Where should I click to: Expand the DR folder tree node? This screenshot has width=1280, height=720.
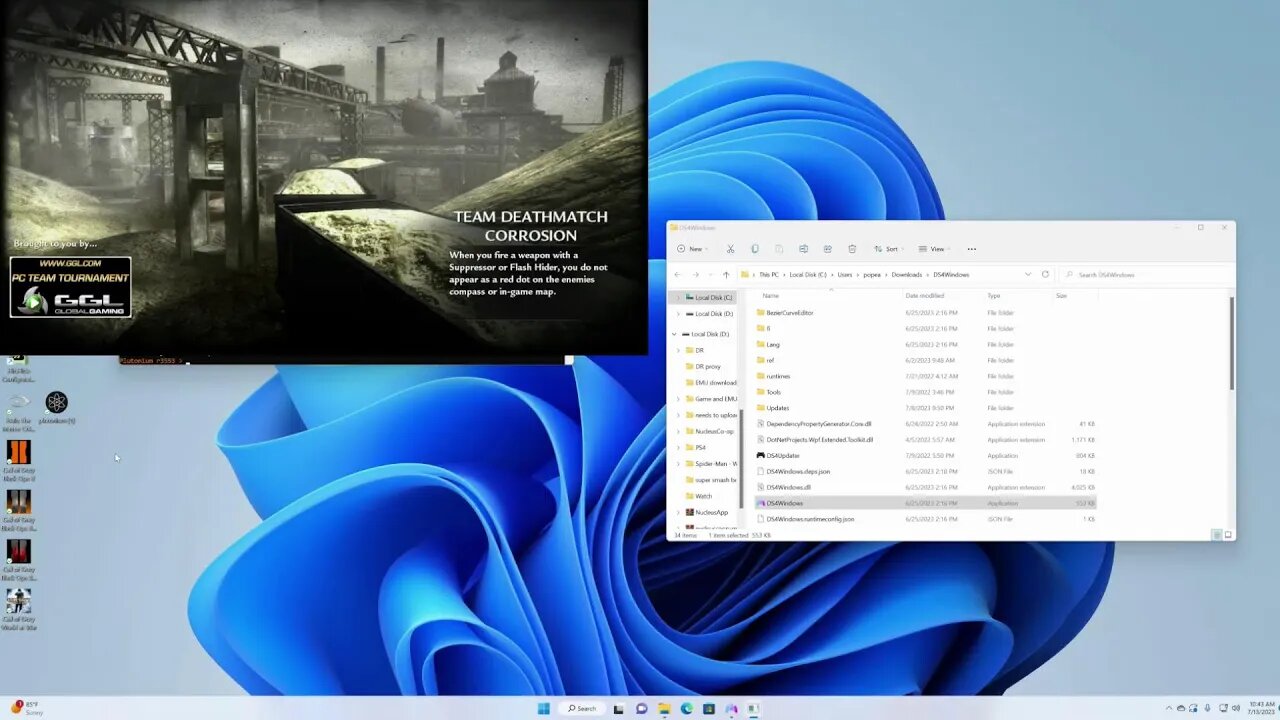(x=678, y=350)
